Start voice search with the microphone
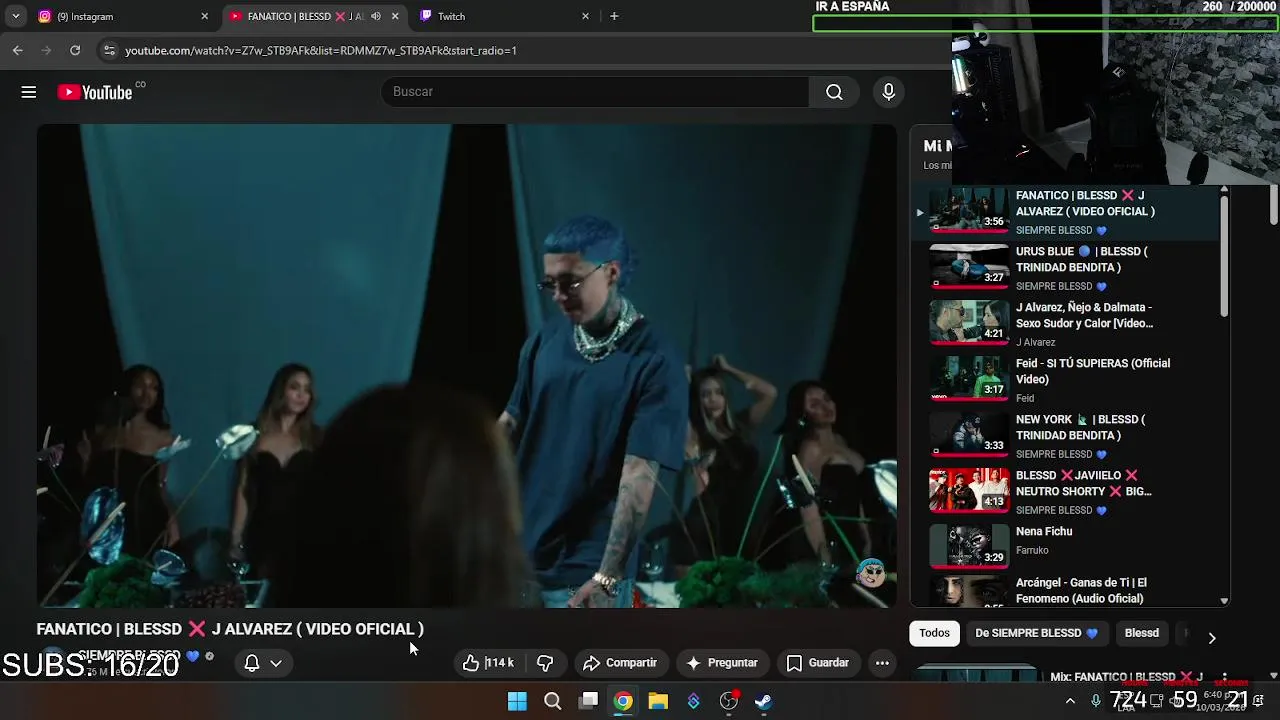Image resolution: width=1280 pixels, height=720 pixels. [888, 92]
